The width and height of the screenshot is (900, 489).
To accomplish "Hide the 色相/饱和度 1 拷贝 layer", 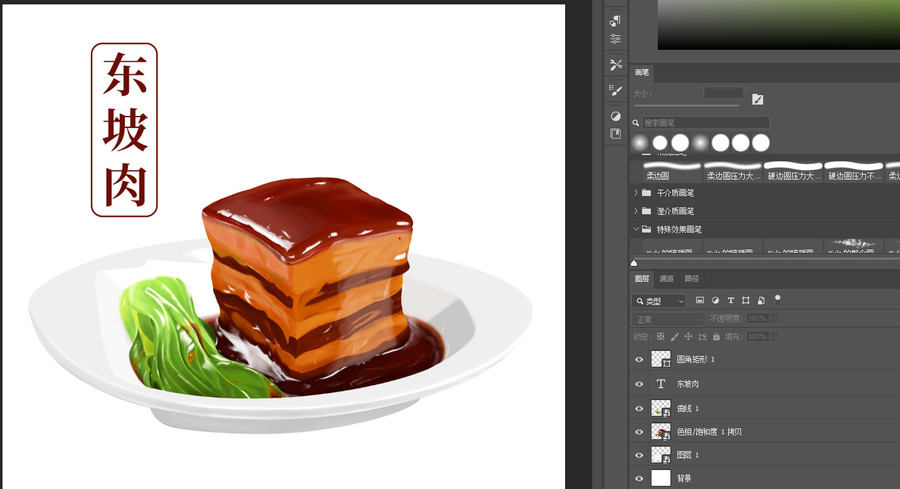I will [x=639, y=432].
